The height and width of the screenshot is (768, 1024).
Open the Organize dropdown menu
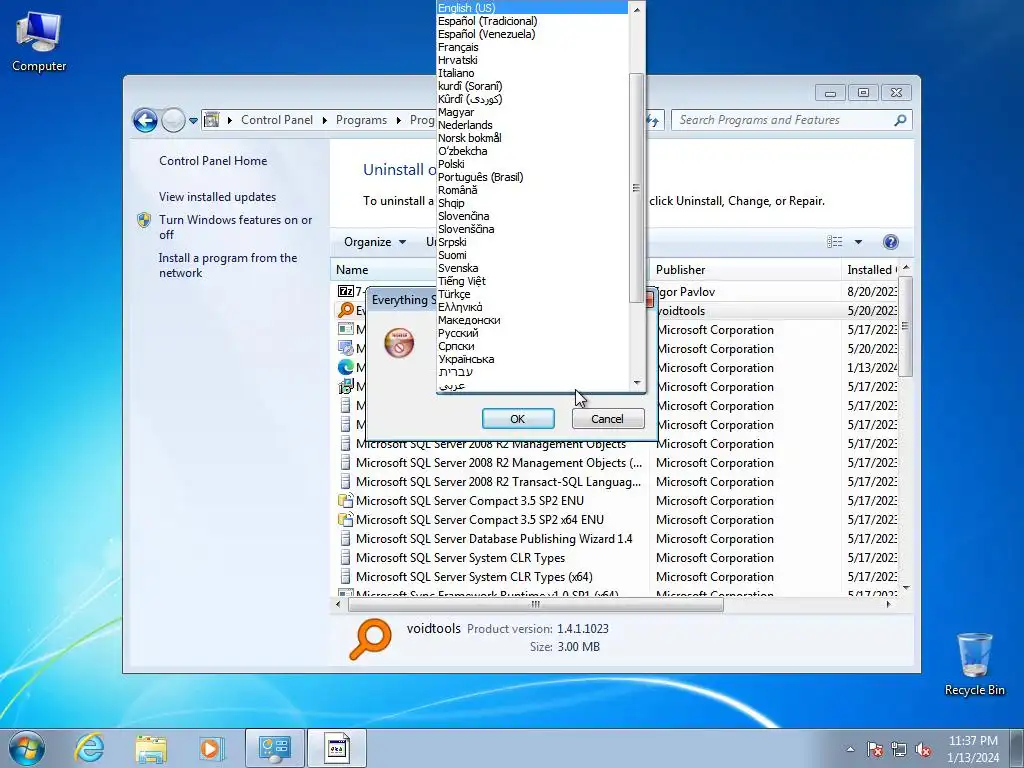point(375,242)
